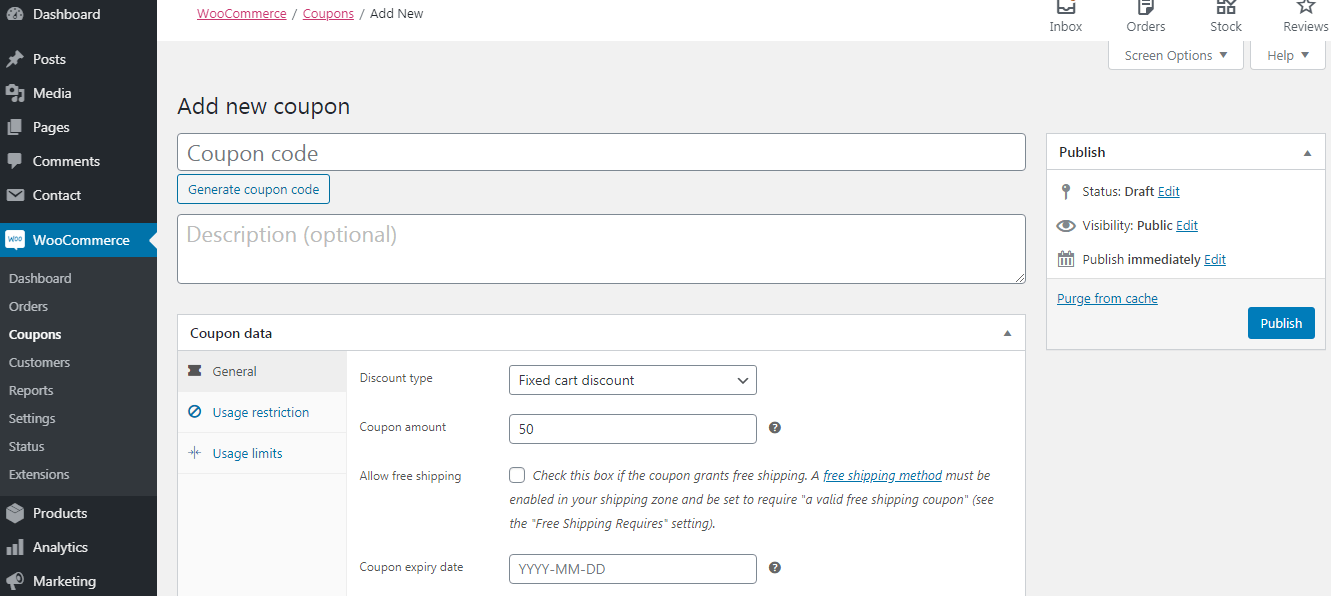1331x596 pixels.
Task: Collapse the Coupon data panel
Action: coord(1007,333)
